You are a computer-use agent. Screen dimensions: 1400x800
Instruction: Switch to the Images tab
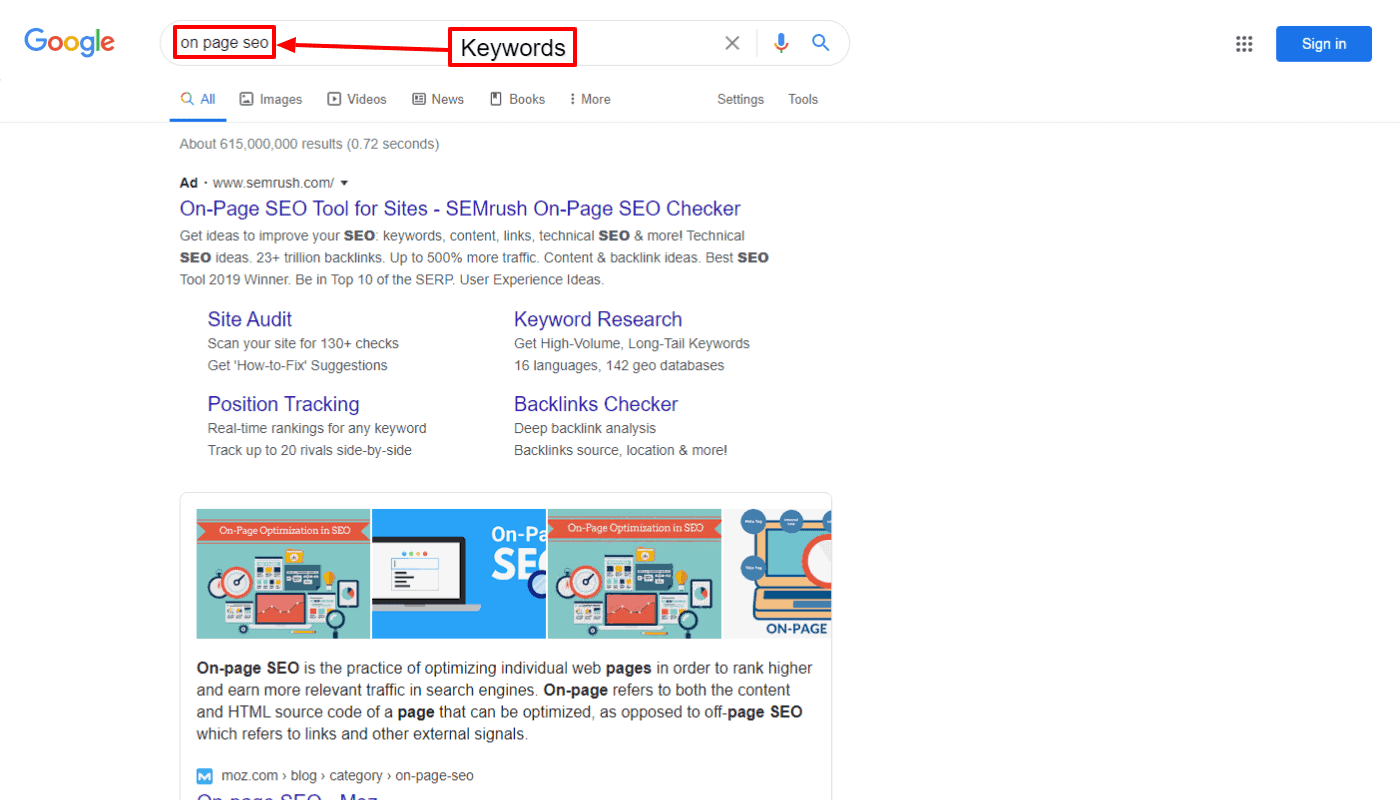271,99
